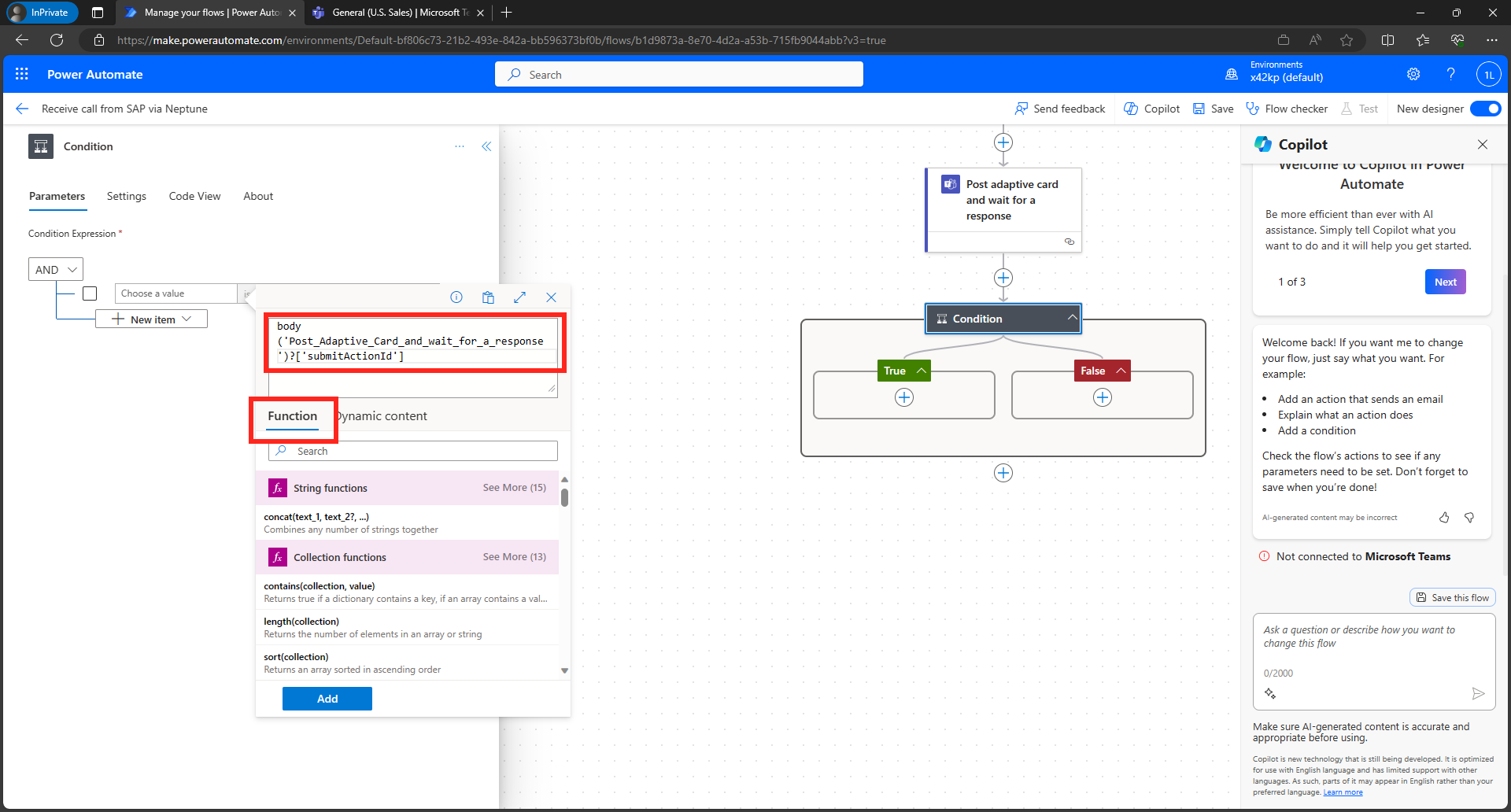Viewport: 1511px width, 812px height.
Task: Open the Learn more link in Copilot disclaimer
Action: click(1343, 792)
